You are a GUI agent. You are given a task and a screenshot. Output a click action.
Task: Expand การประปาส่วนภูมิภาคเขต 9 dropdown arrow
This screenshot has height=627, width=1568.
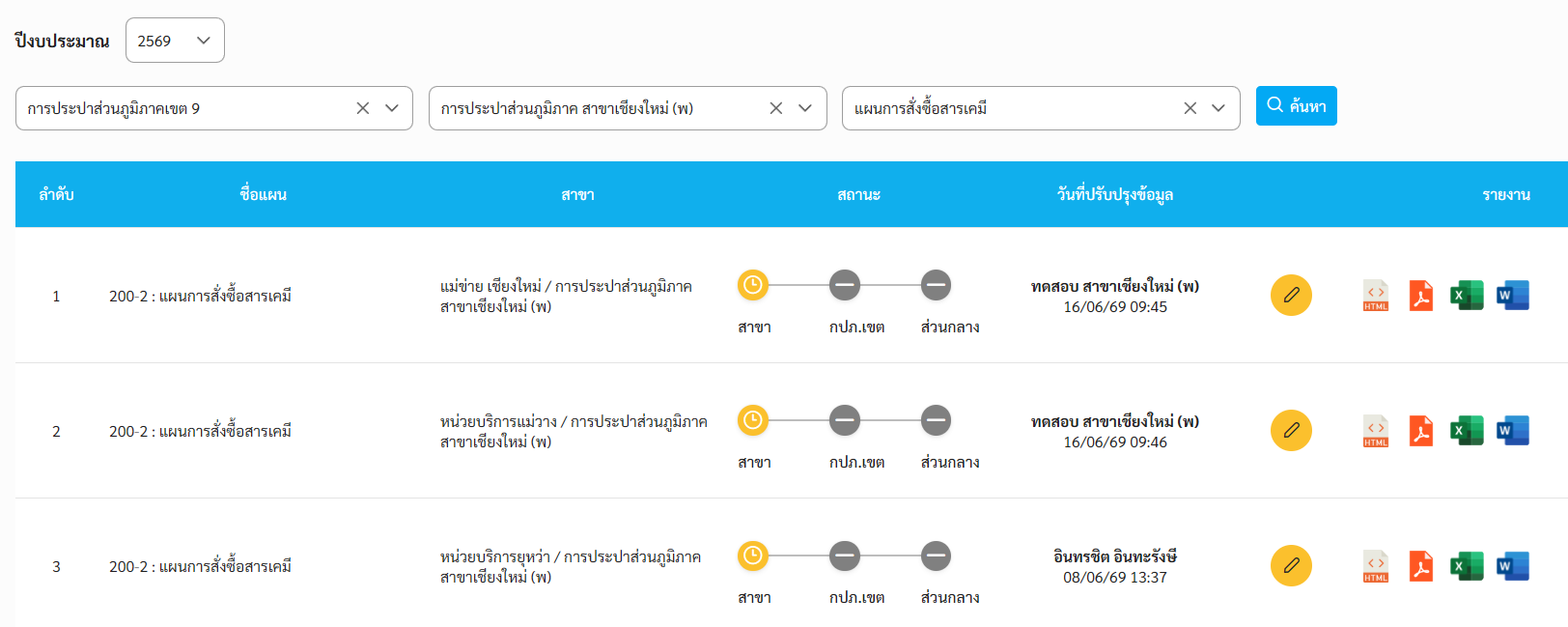point(392,108)
